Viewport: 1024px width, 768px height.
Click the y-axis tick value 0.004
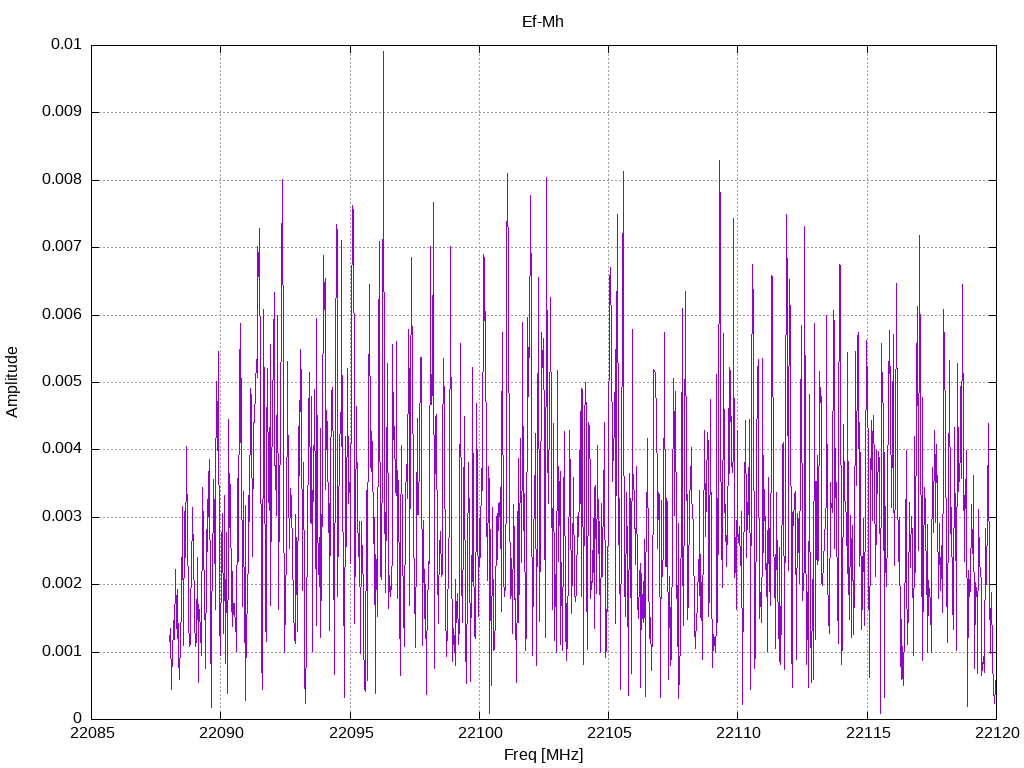pyautogui.click(x=62, y=449)
